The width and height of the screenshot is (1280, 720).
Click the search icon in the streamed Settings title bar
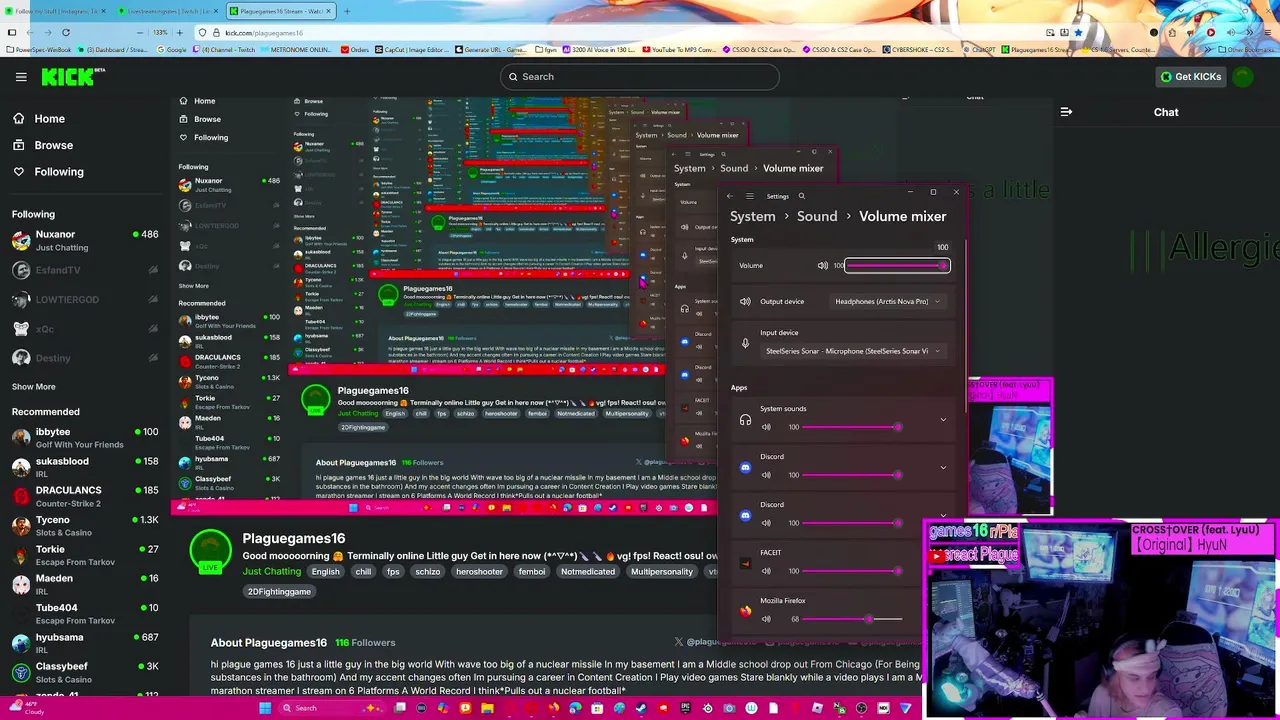801,196
